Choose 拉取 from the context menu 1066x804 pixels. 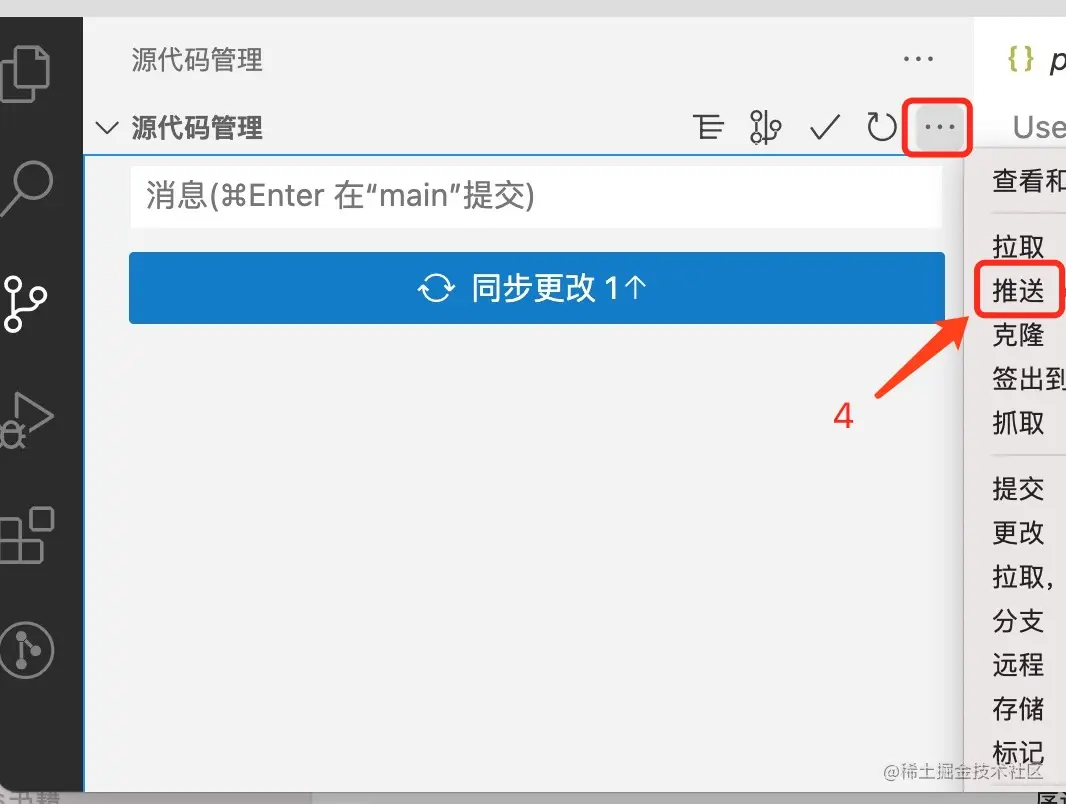coord(1018,246)
